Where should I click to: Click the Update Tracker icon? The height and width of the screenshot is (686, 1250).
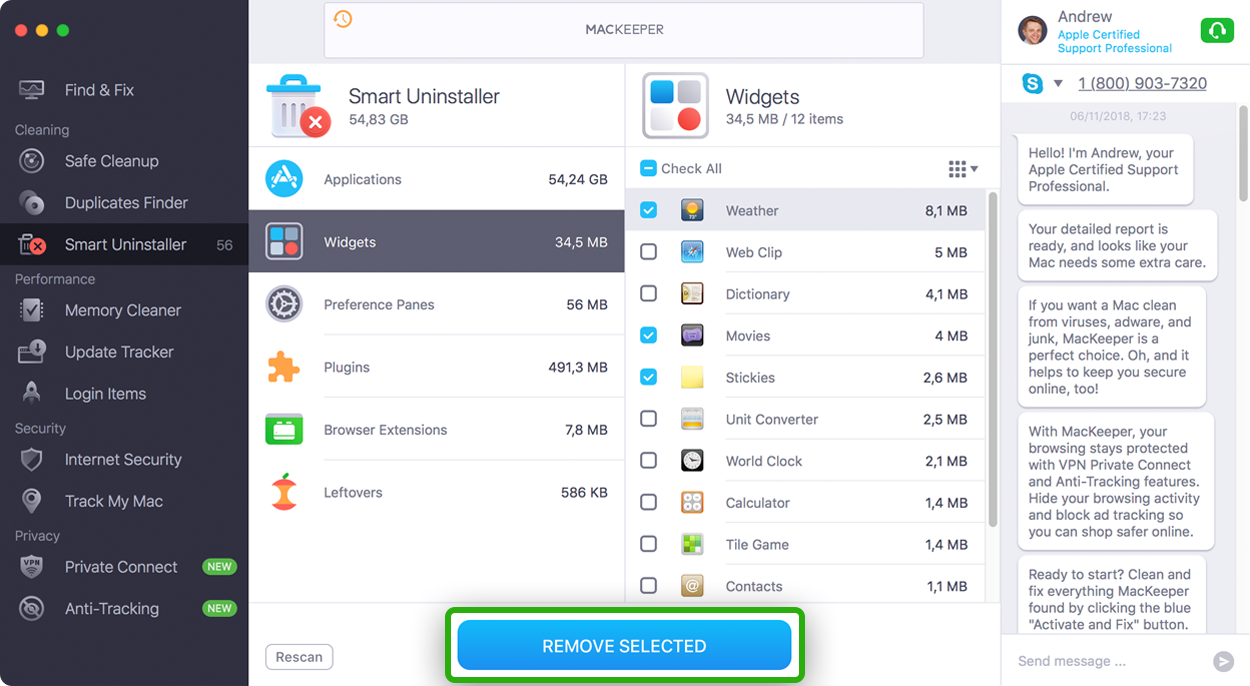pyautogui.click(x=32, y=352)
